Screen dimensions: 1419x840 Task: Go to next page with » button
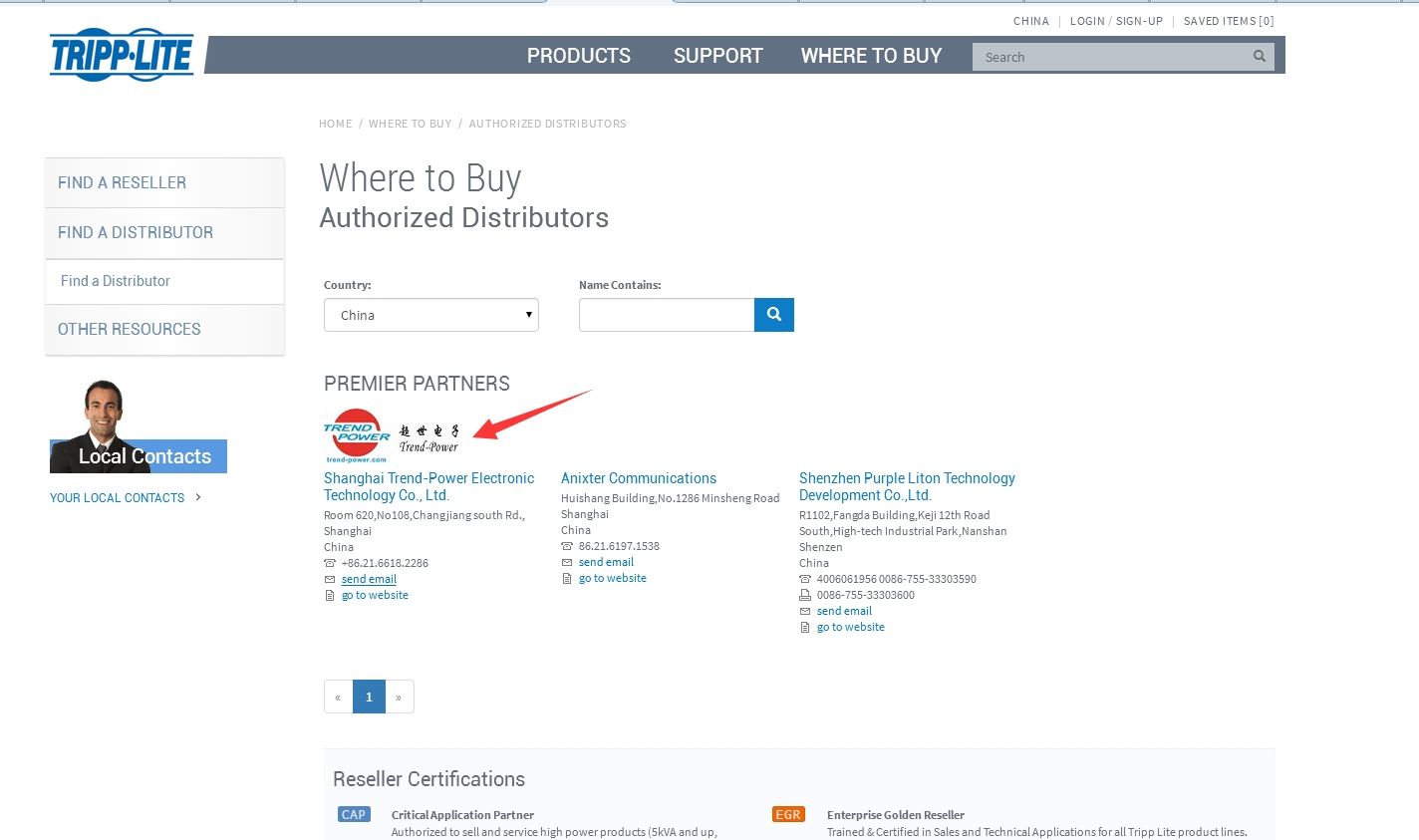click(399, 697)
